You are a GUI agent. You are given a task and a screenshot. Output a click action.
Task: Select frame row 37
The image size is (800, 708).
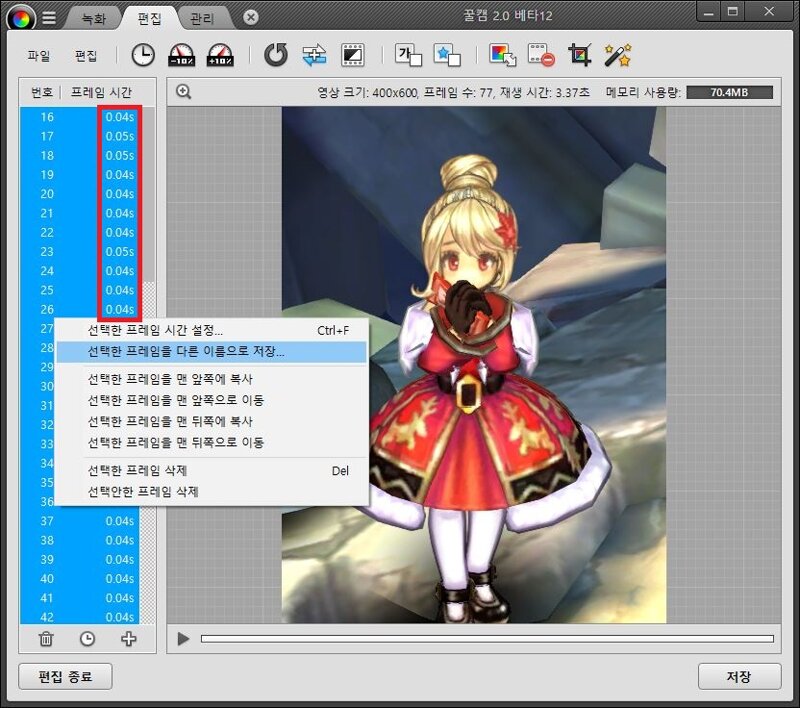click(80, 521)
